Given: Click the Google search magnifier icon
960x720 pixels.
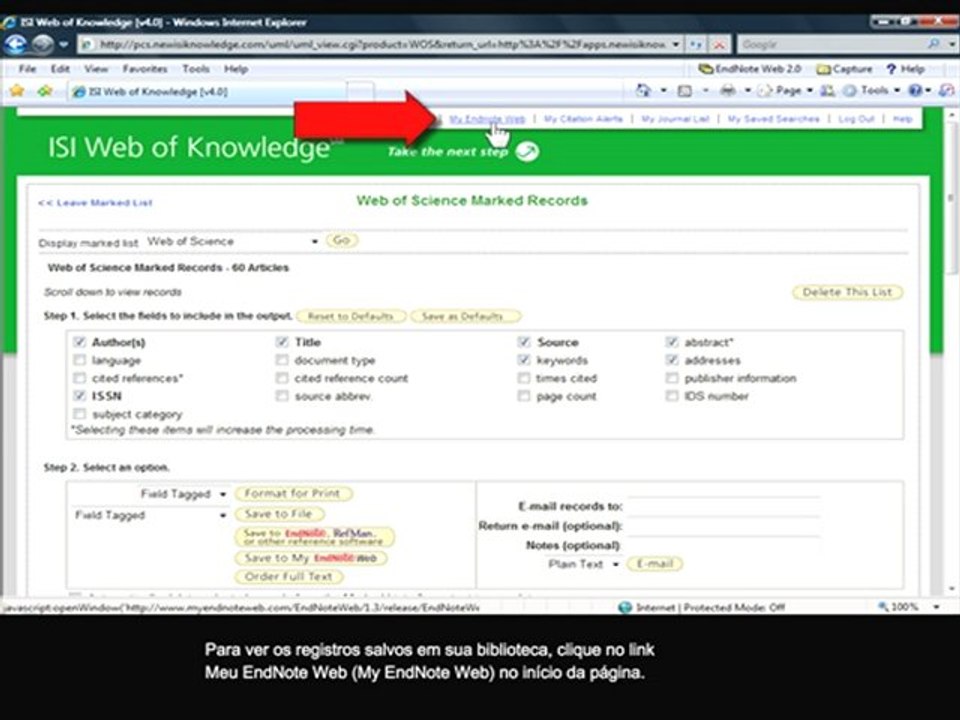Looking at the screenshot, I should click(934, 44).
